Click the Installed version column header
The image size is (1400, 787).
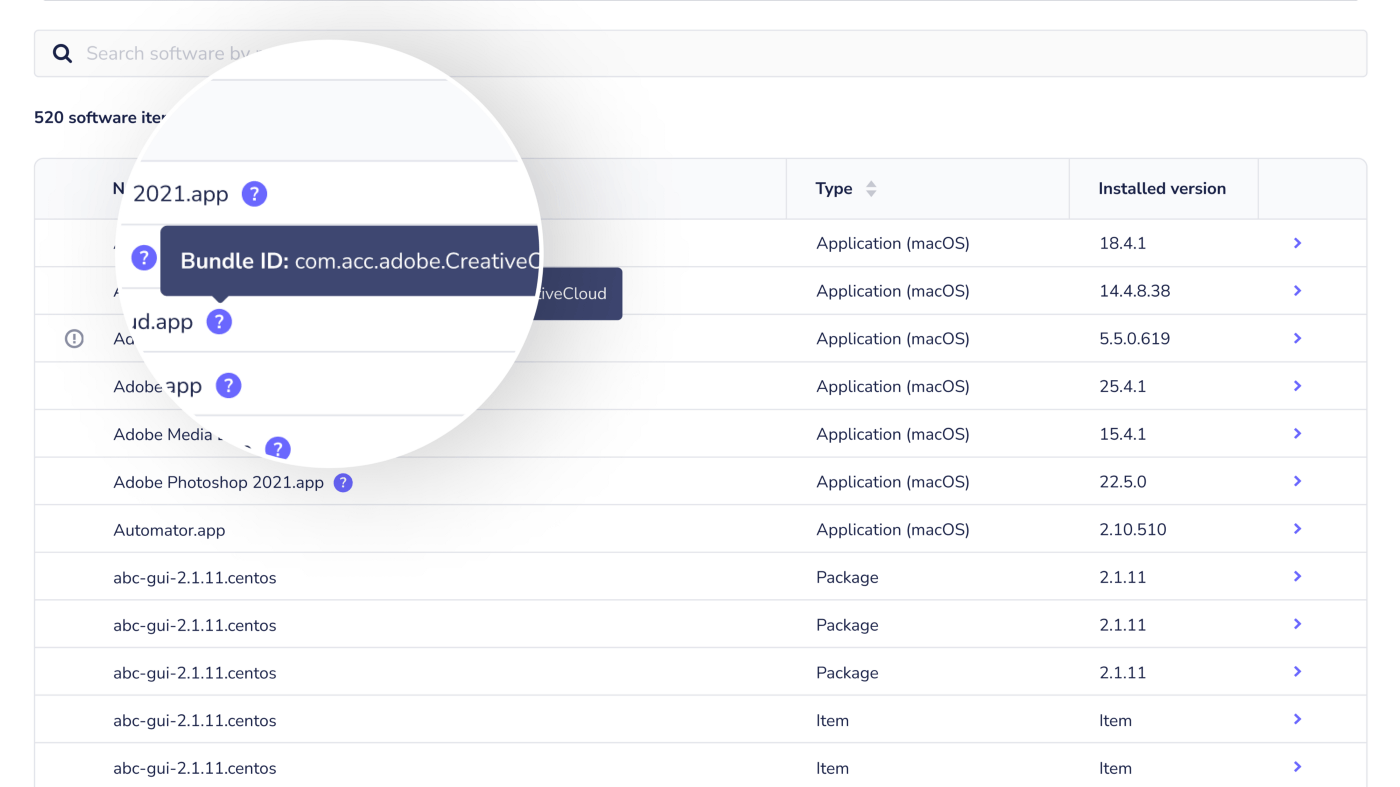(x=1162, y=189)
